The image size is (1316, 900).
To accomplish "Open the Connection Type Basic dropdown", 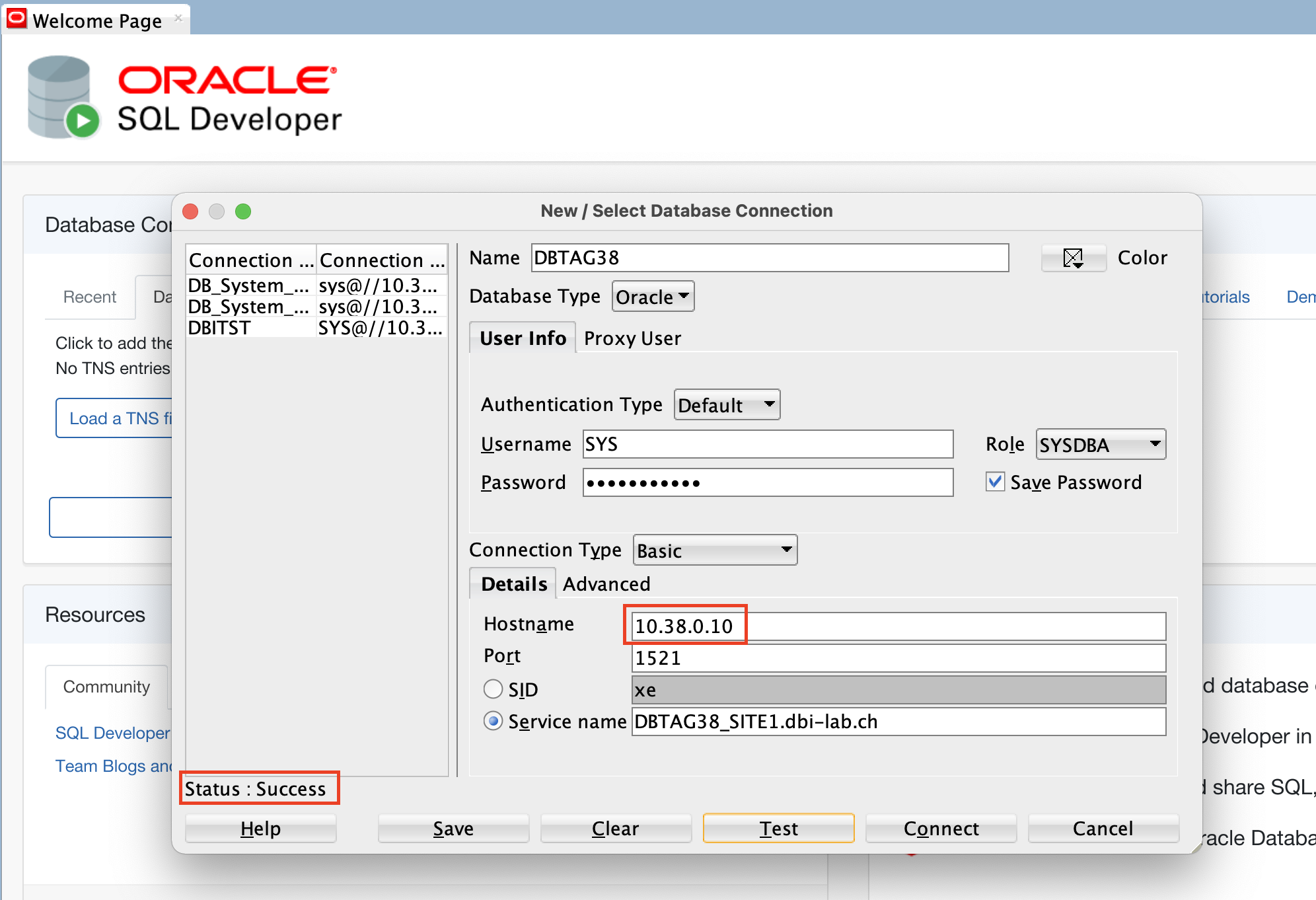I will pyautogui.click(x=715, y=550).
